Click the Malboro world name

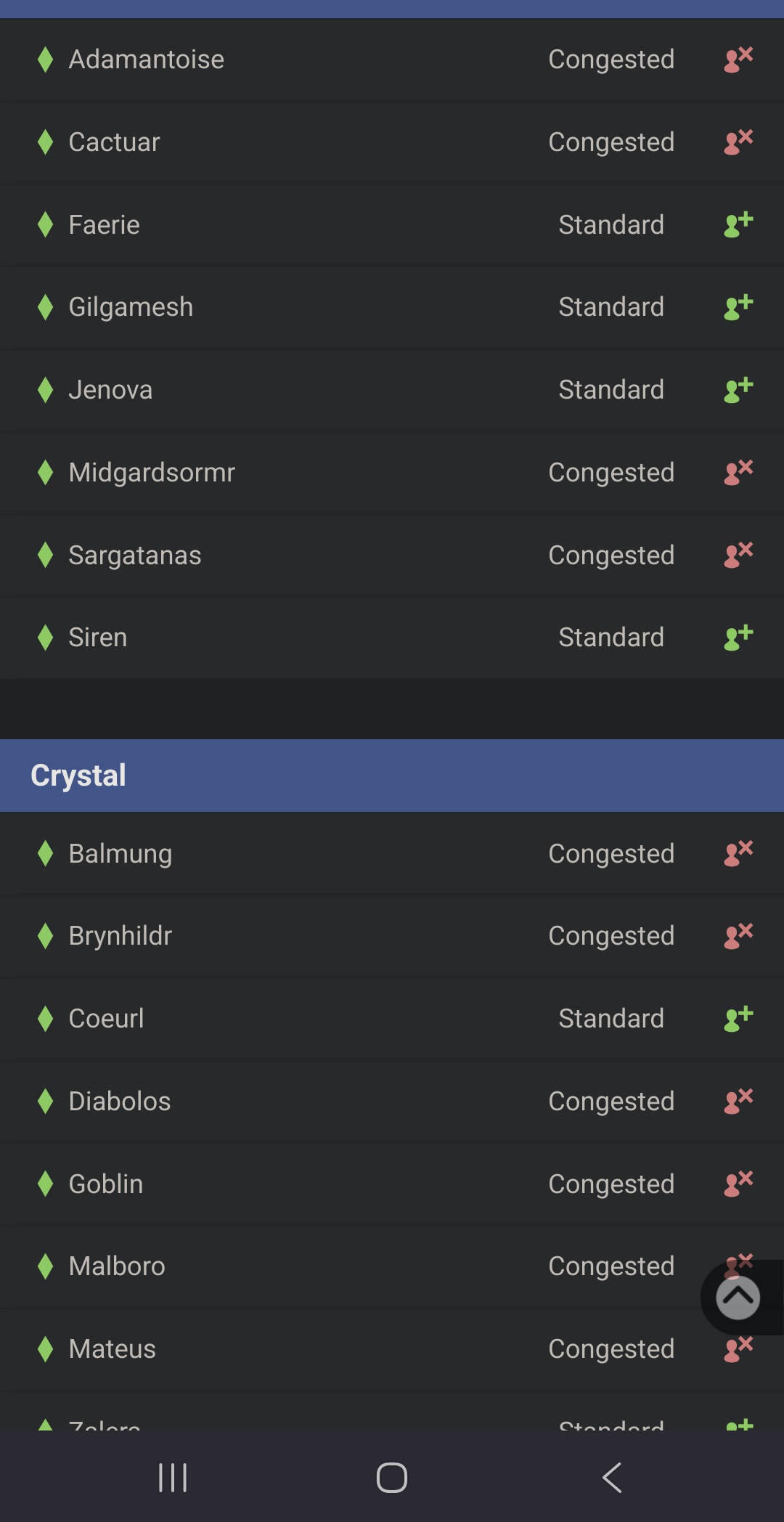click(x=117, y=1266)
